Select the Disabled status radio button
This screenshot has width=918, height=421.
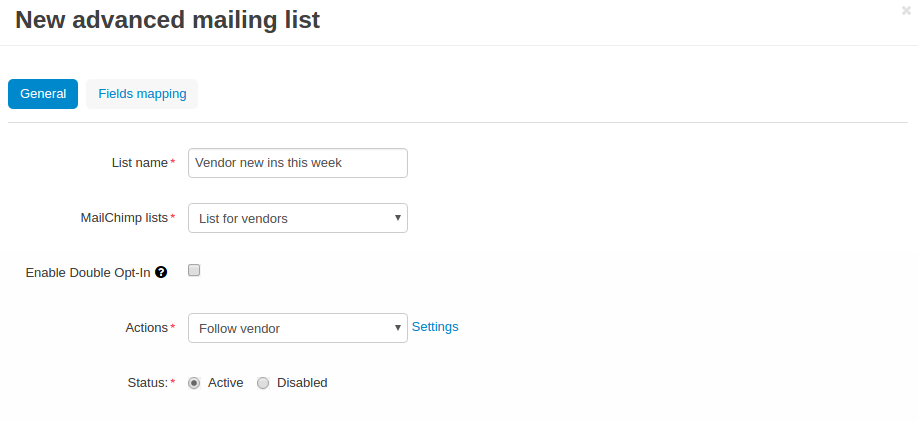(263, 383)
